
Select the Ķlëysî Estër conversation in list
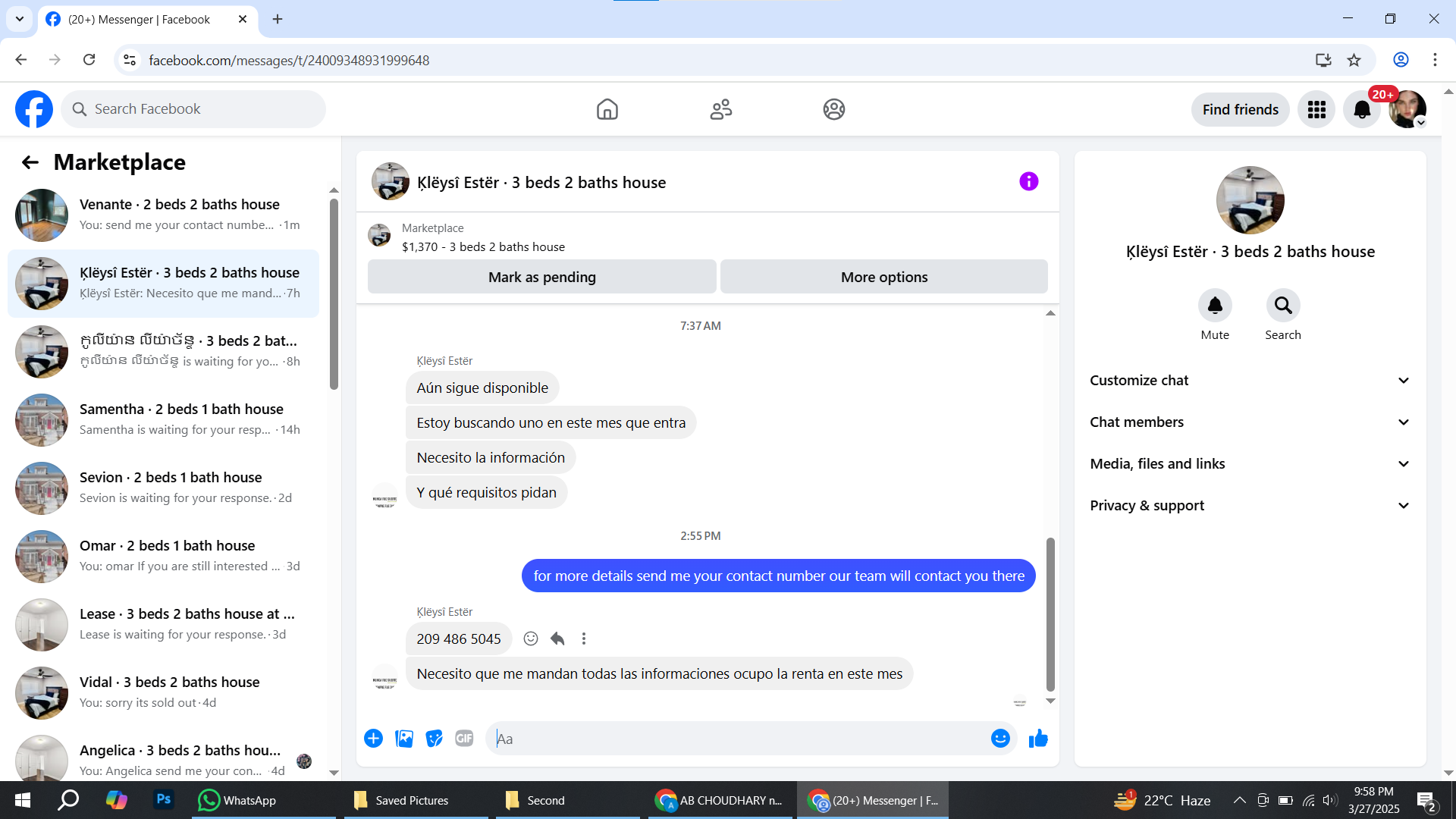tap(163, 284)
